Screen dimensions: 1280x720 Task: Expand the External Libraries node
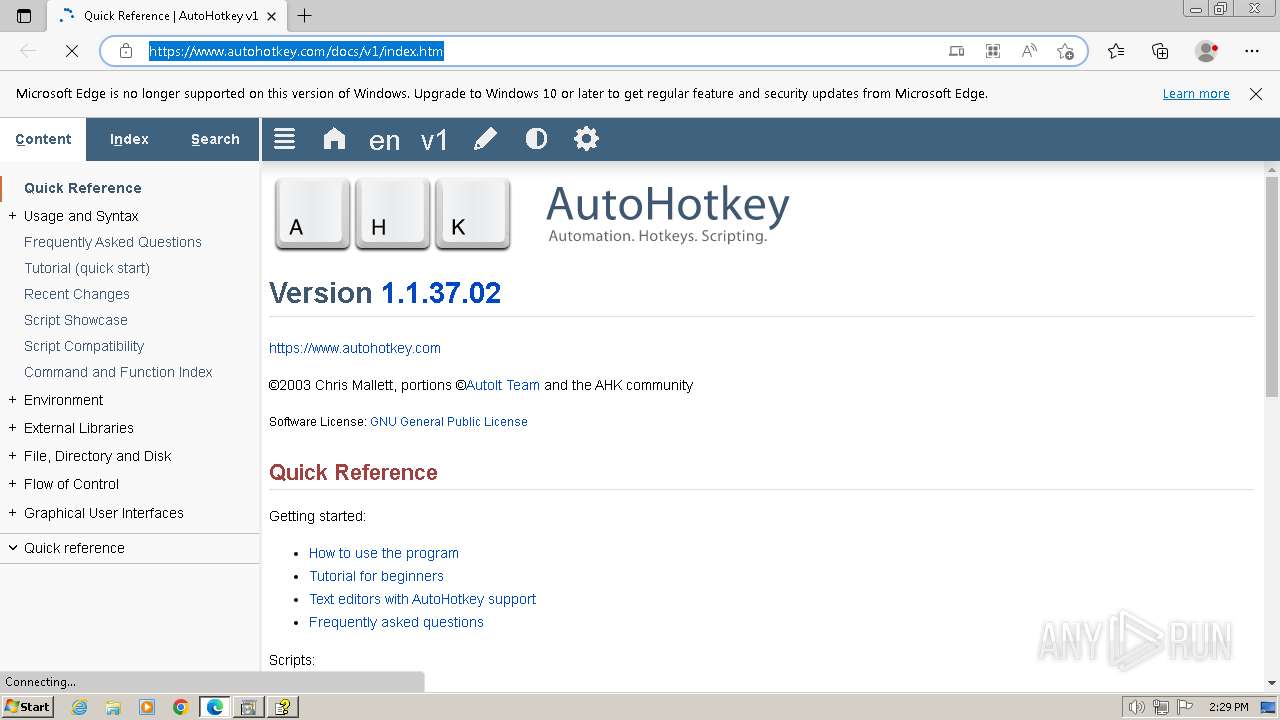[x=12, y=428]
